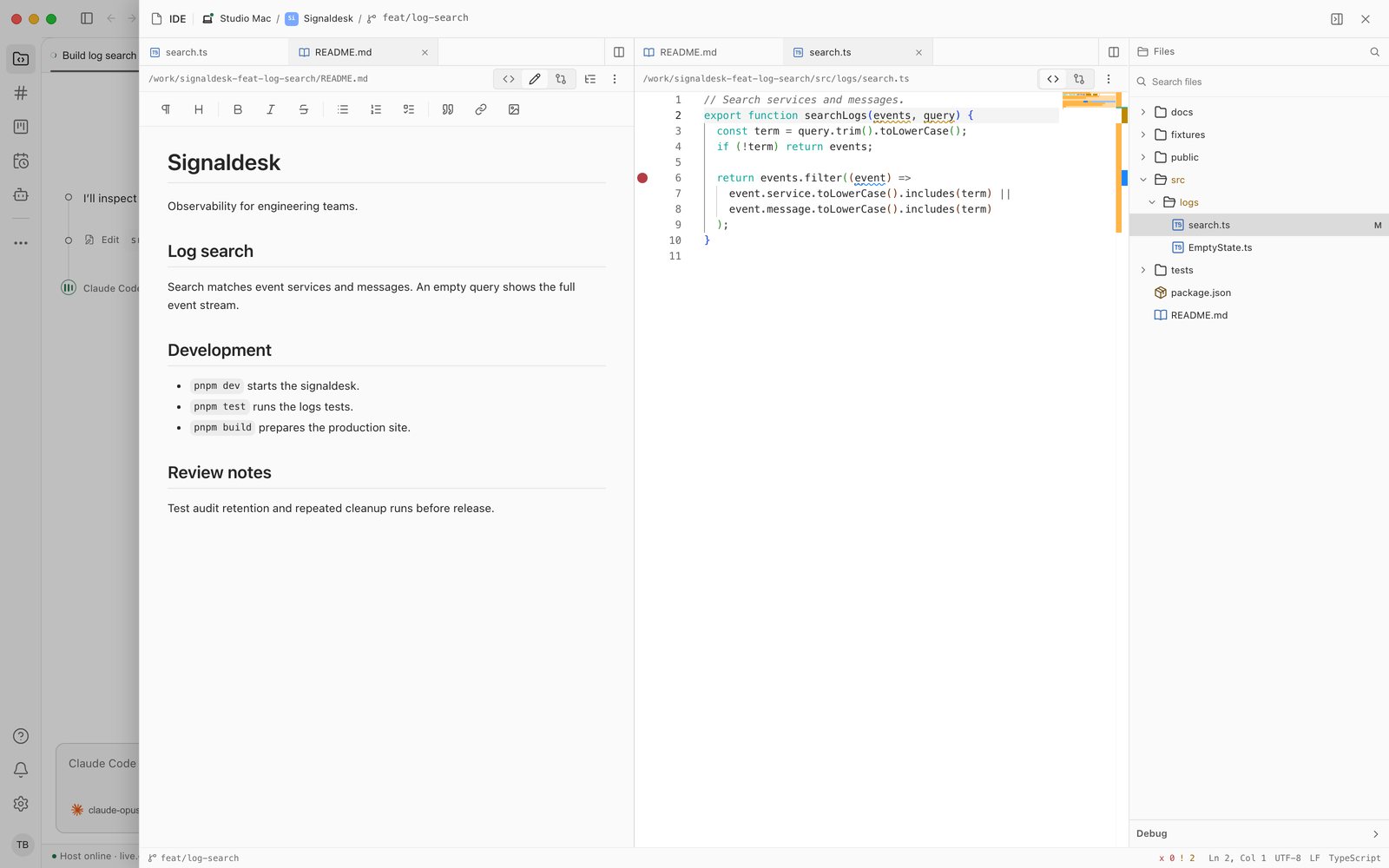Switch search.ts to code view
Viewport: 1389px width, 868px height.
point(1053,79)
